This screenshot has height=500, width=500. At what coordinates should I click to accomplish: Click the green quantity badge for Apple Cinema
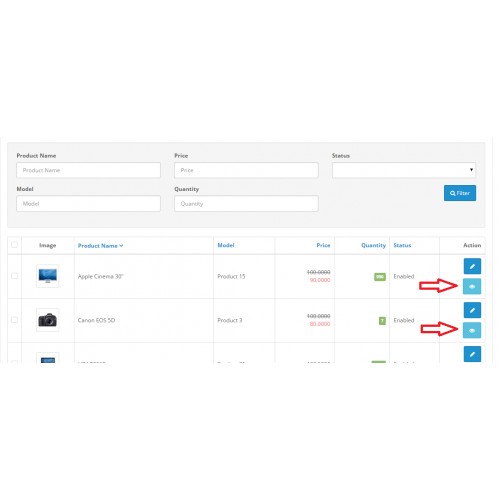pyautogui.click(x=380, y=277)
